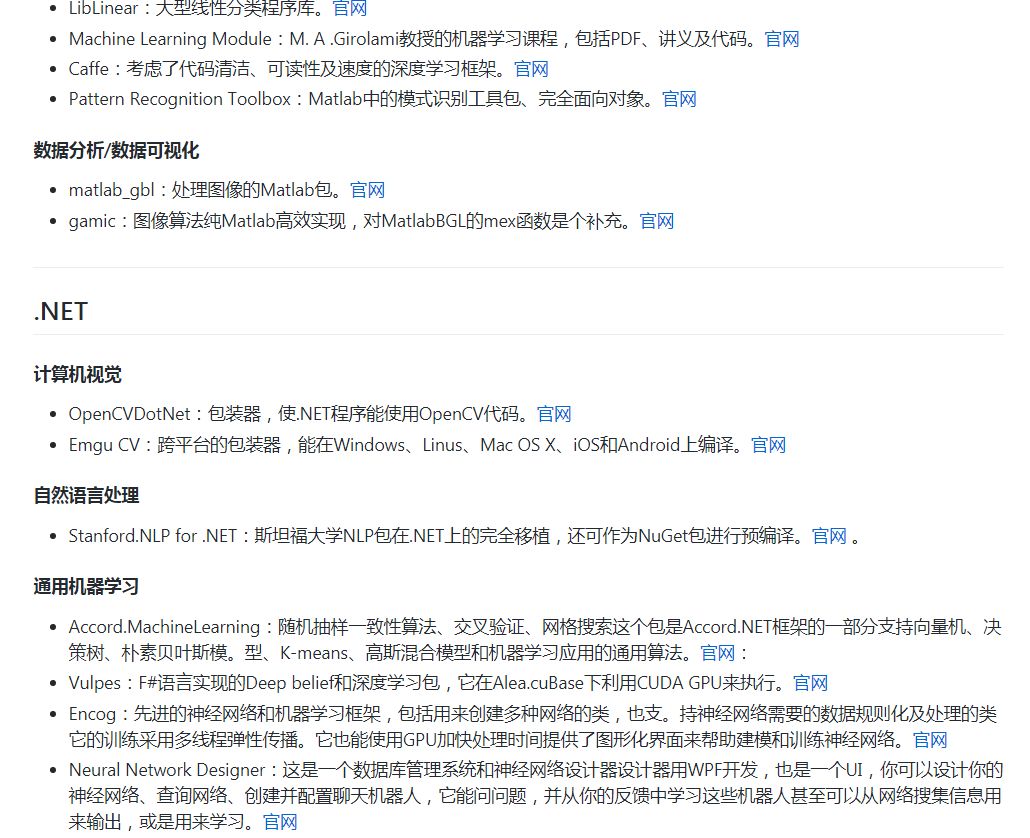
Task: Follow Neural Network Designer 官网 link
Action: (x=280, y=822)
